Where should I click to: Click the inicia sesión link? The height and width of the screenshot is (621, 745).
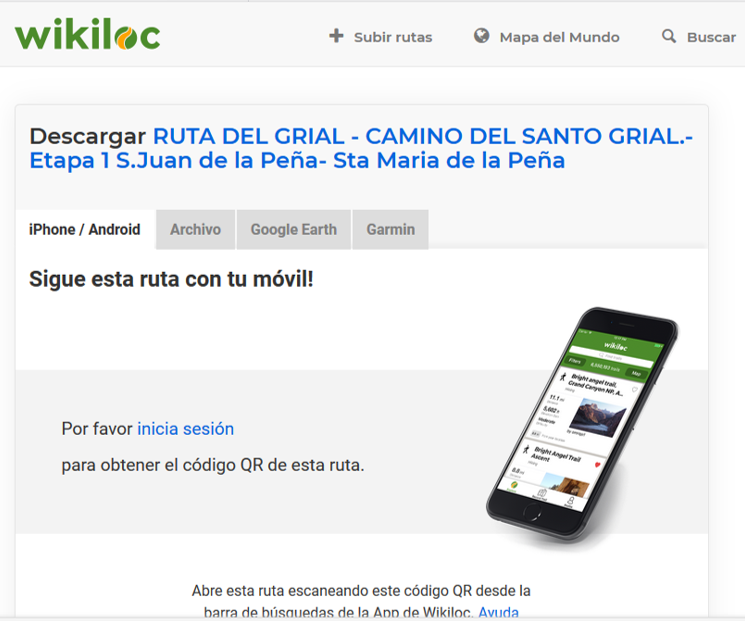coord(185,429)
